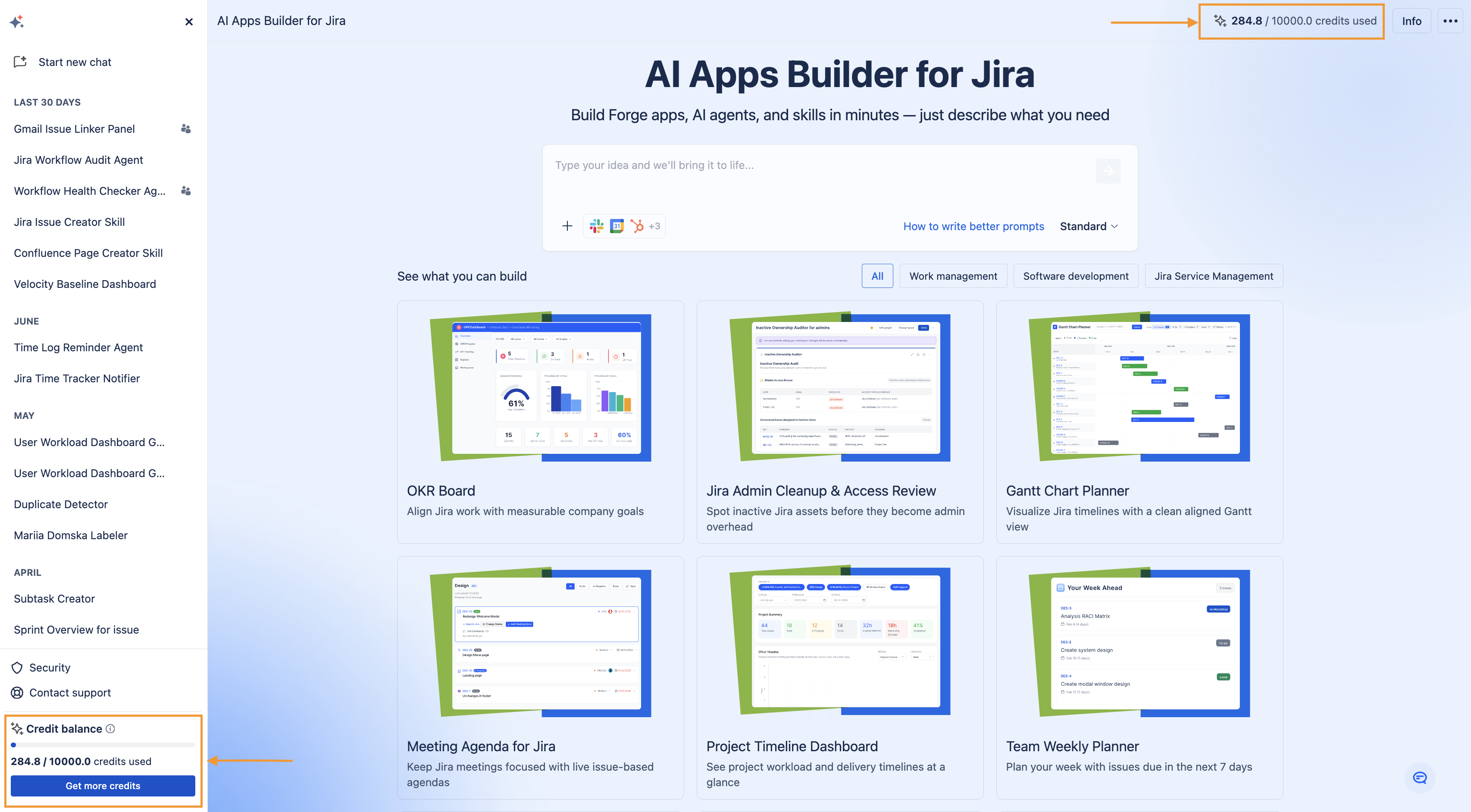1471x812 pixels.
Task: Open the chat support bubble icon
Action: (1420, 778)
